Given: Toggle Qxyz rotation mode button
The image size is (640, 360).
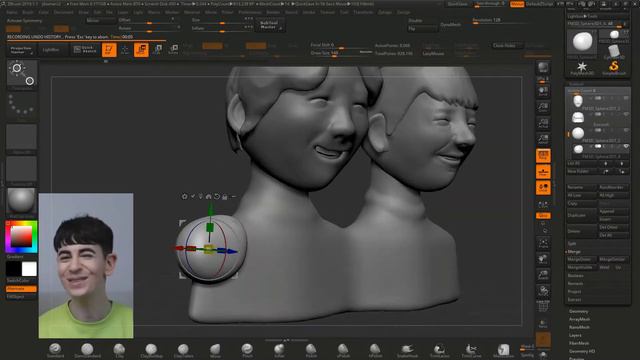Looking at the screenshot, I should click(543, 216).
